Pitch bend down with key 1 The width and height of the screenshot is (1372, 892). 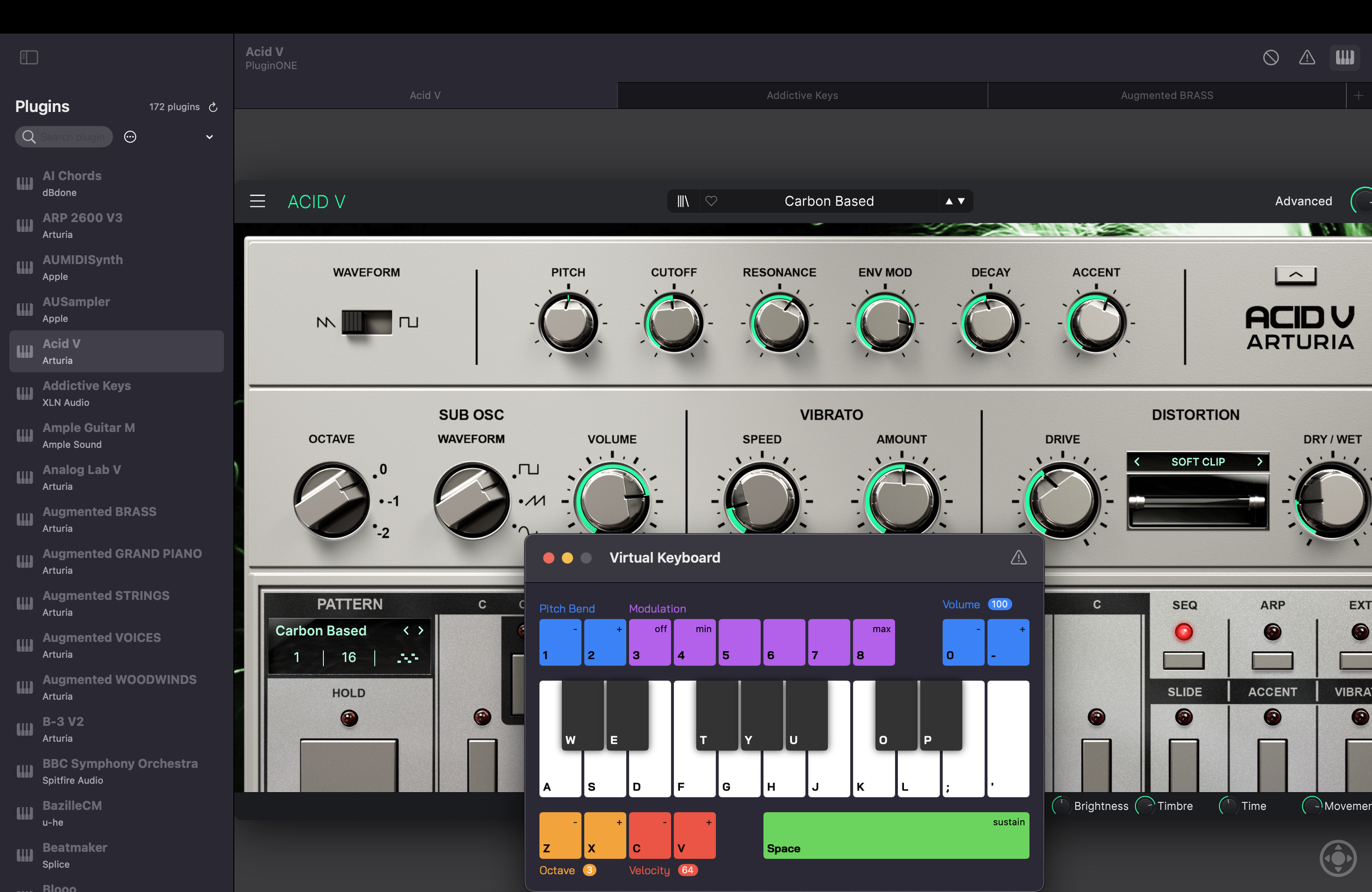click(560, 642)
